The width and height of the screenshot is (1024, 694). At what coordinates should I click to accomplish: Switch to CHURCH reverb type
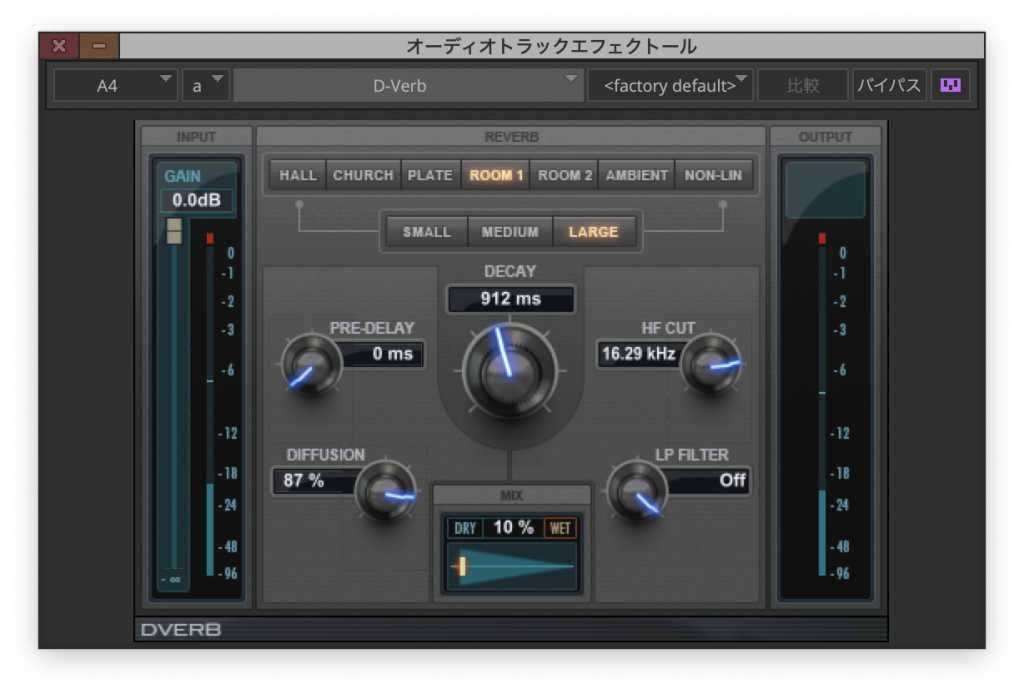pos(363,175)
